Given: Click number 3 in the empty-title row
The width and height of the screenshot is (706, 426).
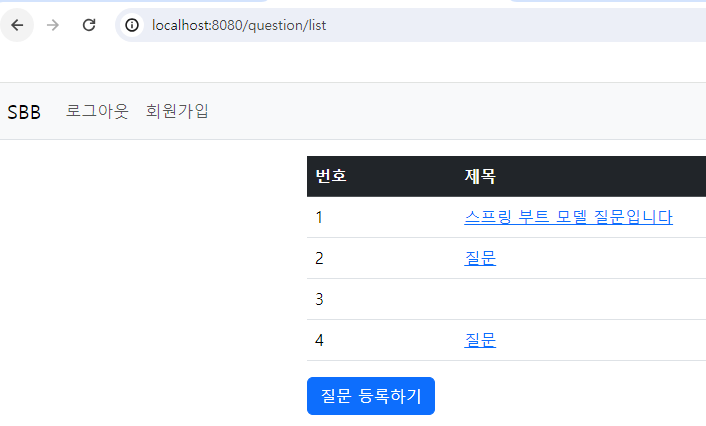Looking at the screenshot, I should 319,299.
